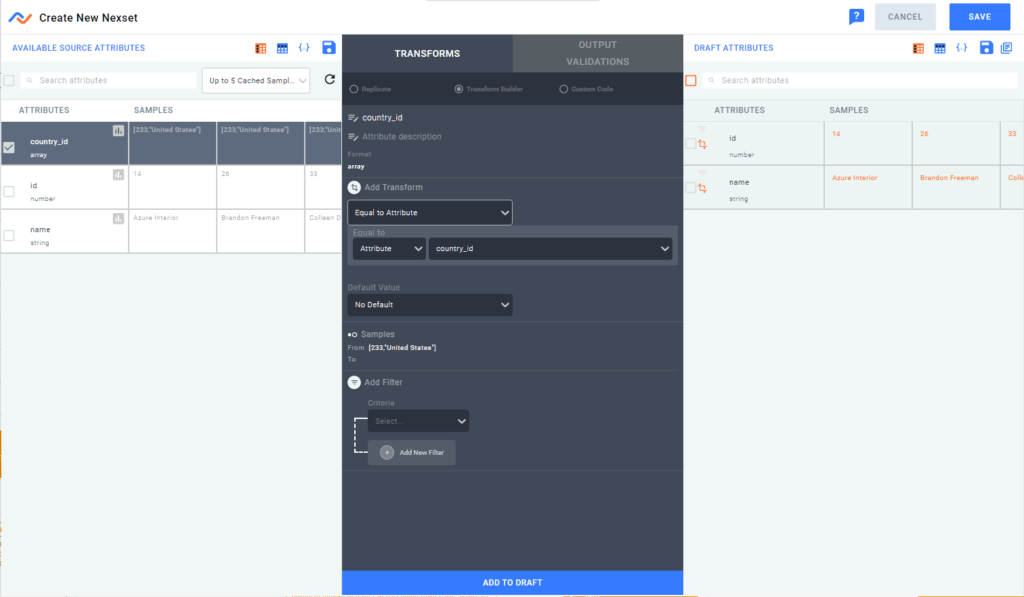Click the Add Filter icon

pos(354,383)
